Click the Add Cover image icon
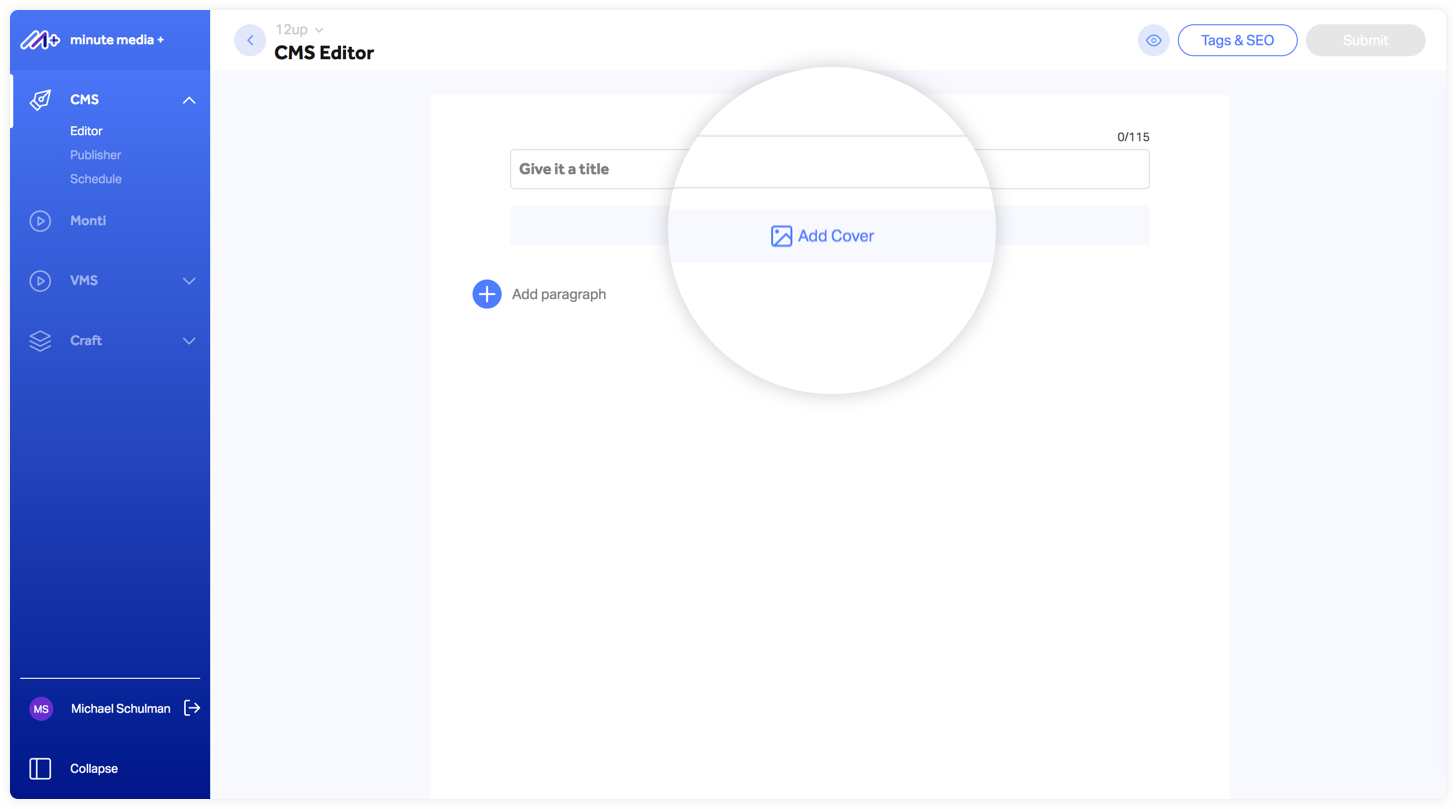 coord(782,236)
